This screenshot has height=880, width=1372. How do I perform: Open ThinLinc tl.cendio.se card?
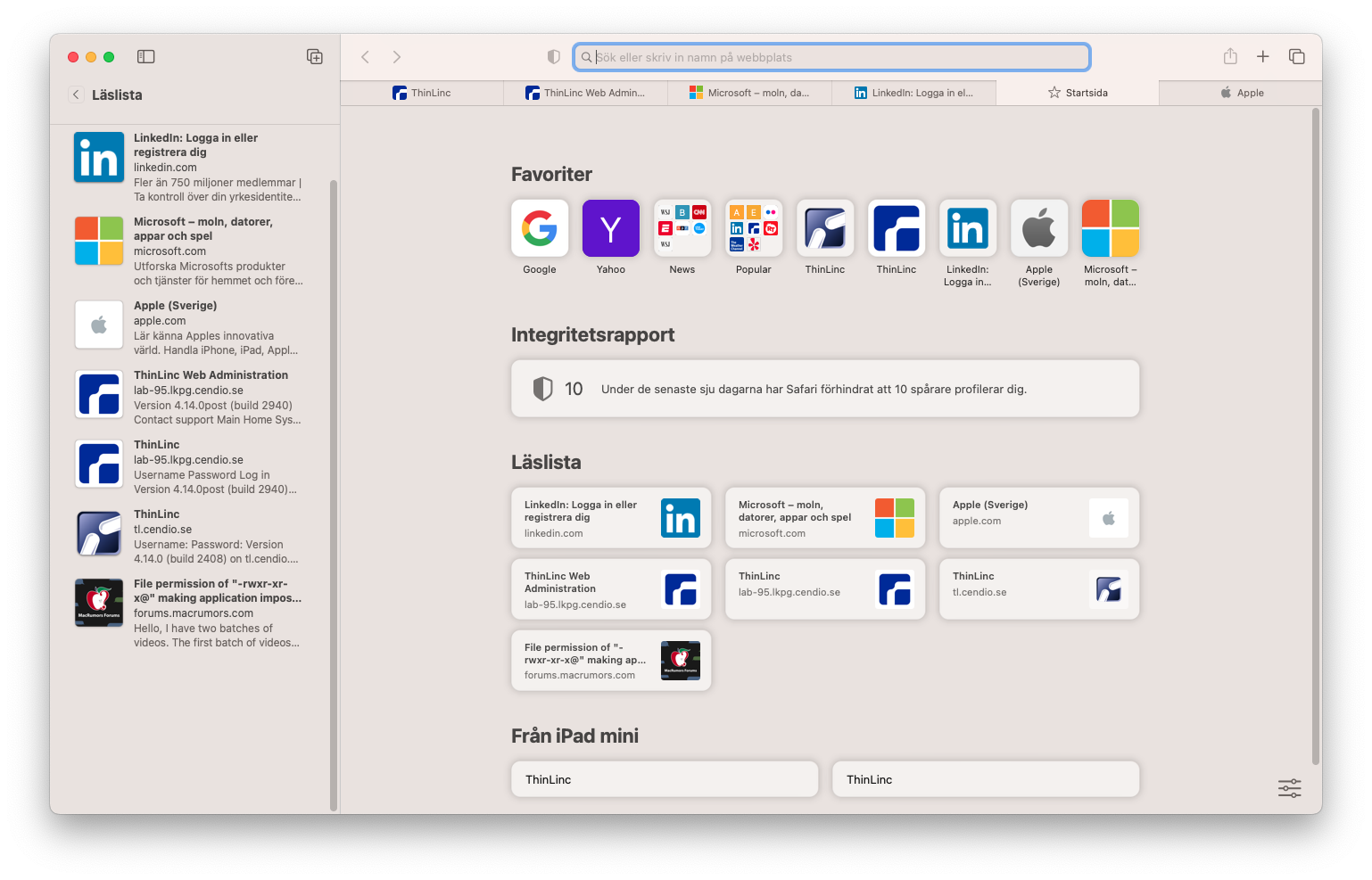click(x=1039, y=589)
